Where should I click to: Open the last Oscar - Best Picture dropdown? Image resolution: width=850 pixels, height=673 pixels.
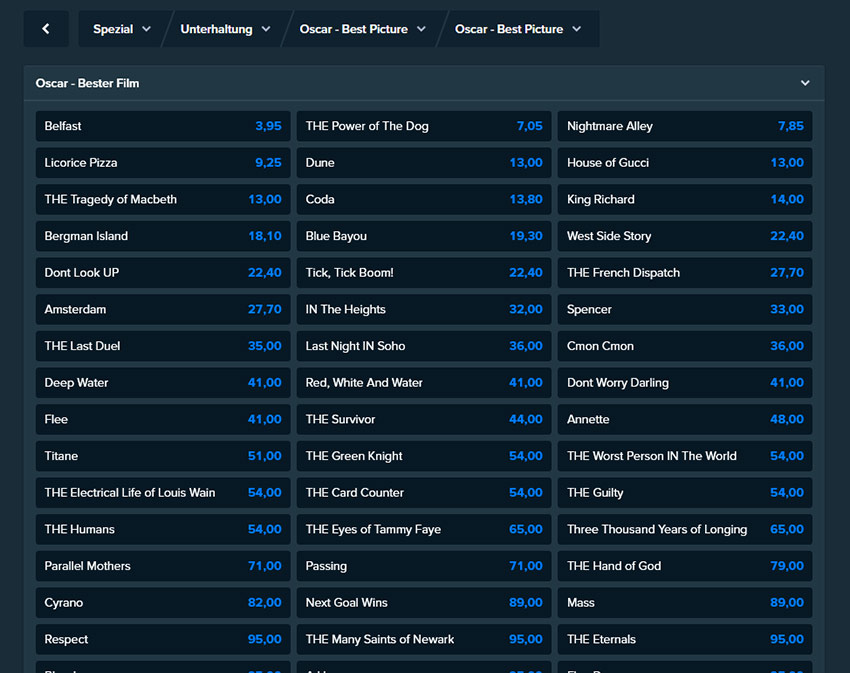pyautogui.click(x=518, y=29)
